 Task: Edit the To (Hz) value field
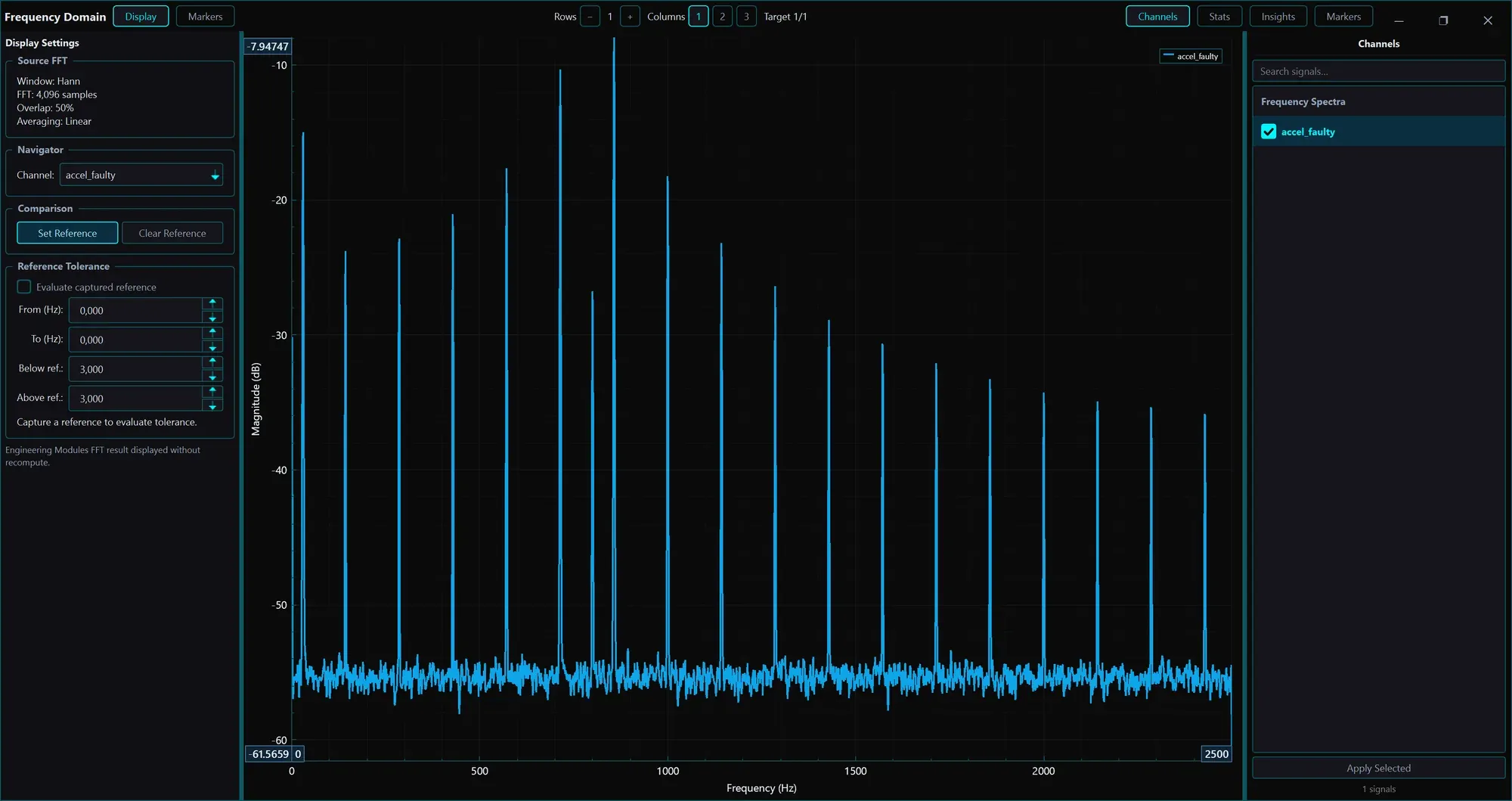pyautogui.click(x=135, y=340)
